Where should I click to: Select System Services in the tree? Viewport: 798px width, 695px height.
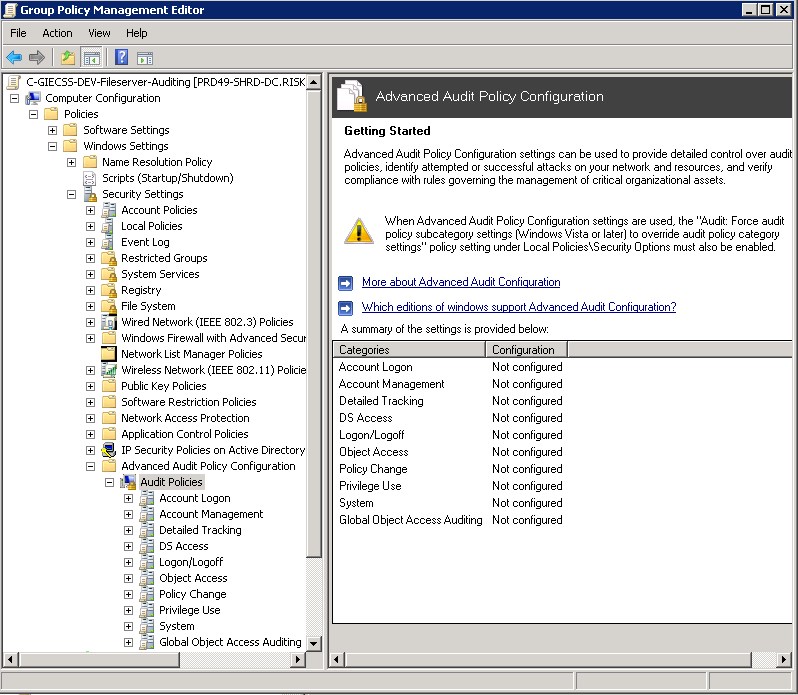(160, 274)
